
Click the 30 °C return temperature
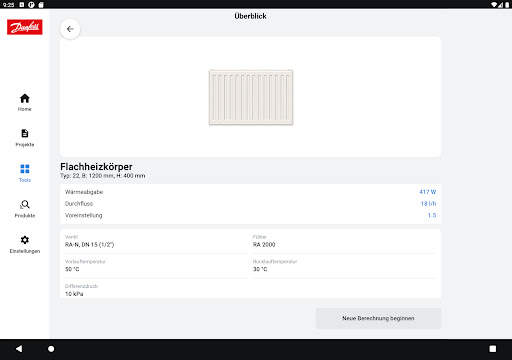click(x=260, y=269)
